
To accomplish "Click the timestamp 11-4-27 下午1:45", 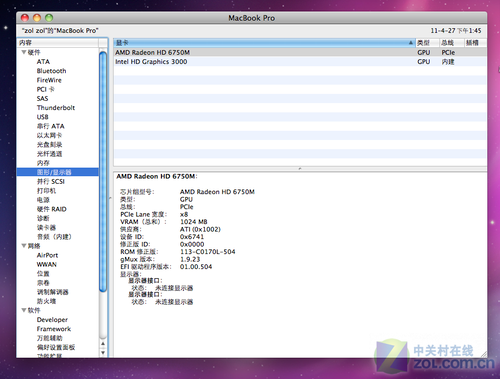I will tap(456, 31).
